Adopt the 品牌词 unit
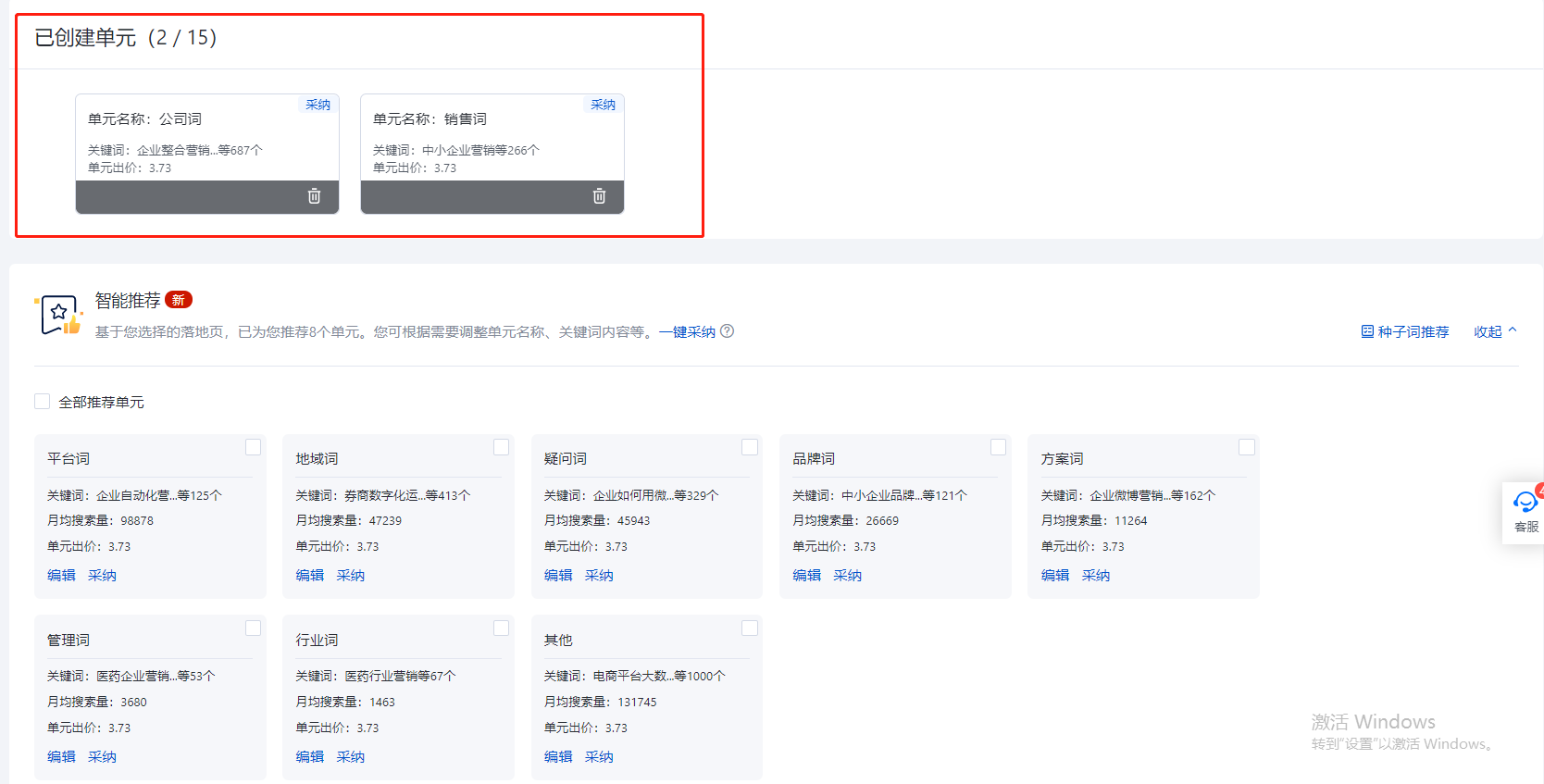1544x784 pixels. (847, 576)
